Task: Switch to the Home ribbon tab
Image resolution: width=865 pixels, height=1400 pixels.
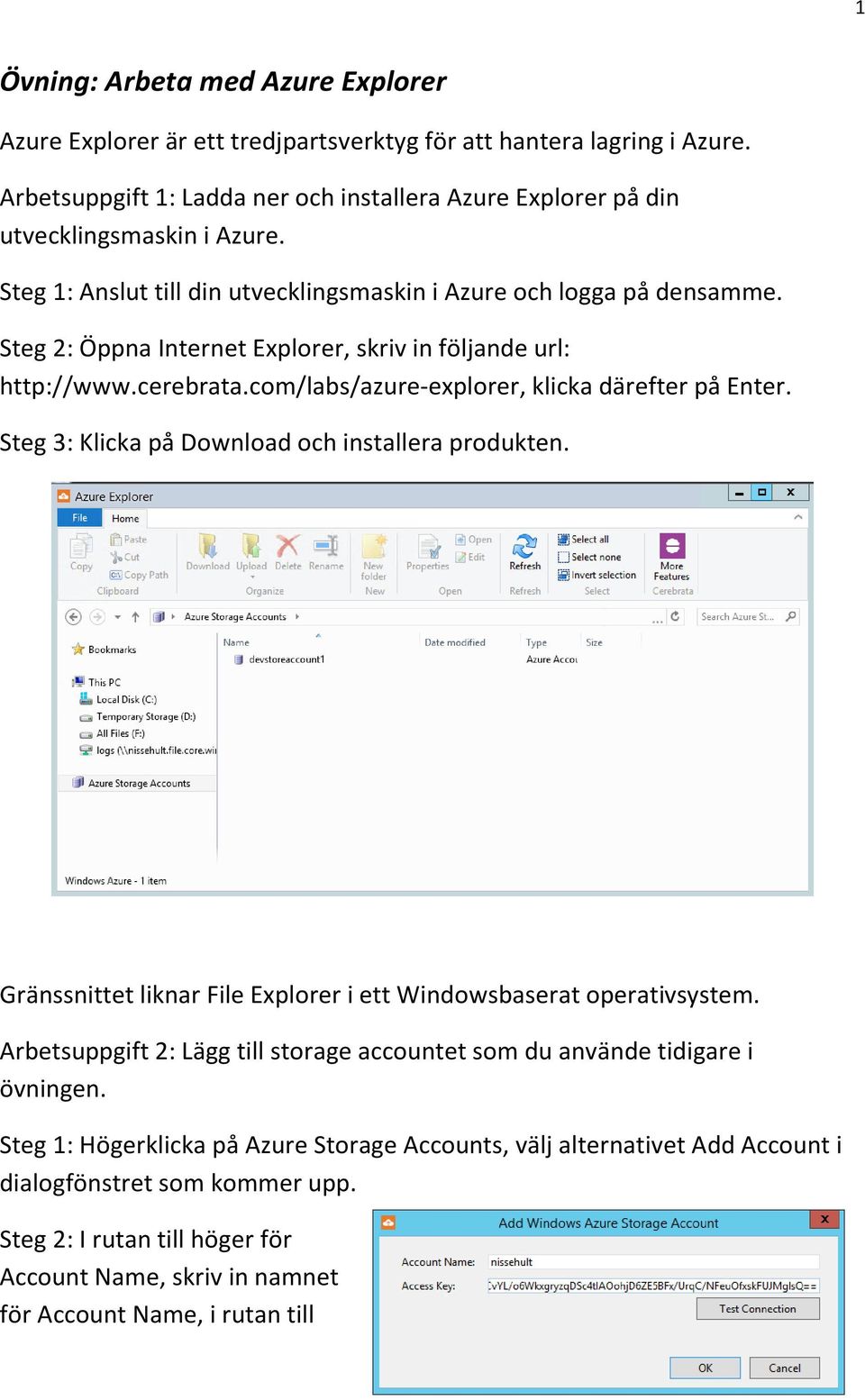Action: [125, 518]
